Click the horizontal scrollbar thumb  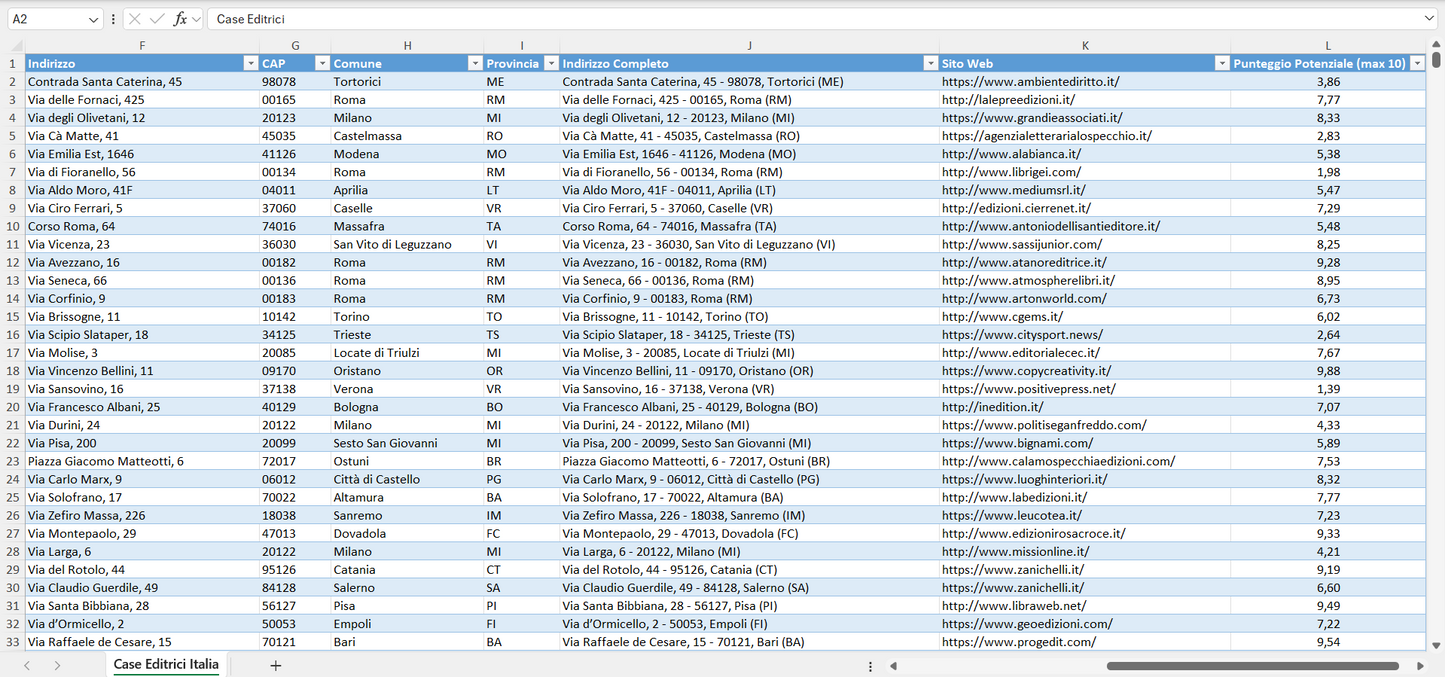tap(1255, 664)
